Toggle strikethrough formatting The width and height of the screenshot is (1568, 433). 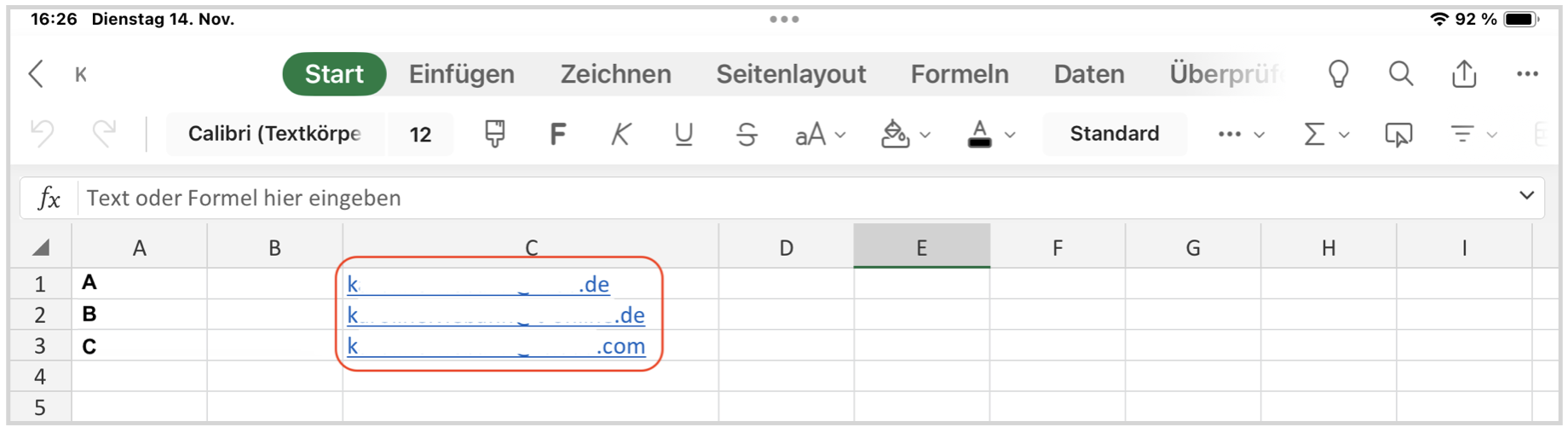[747, 134]
